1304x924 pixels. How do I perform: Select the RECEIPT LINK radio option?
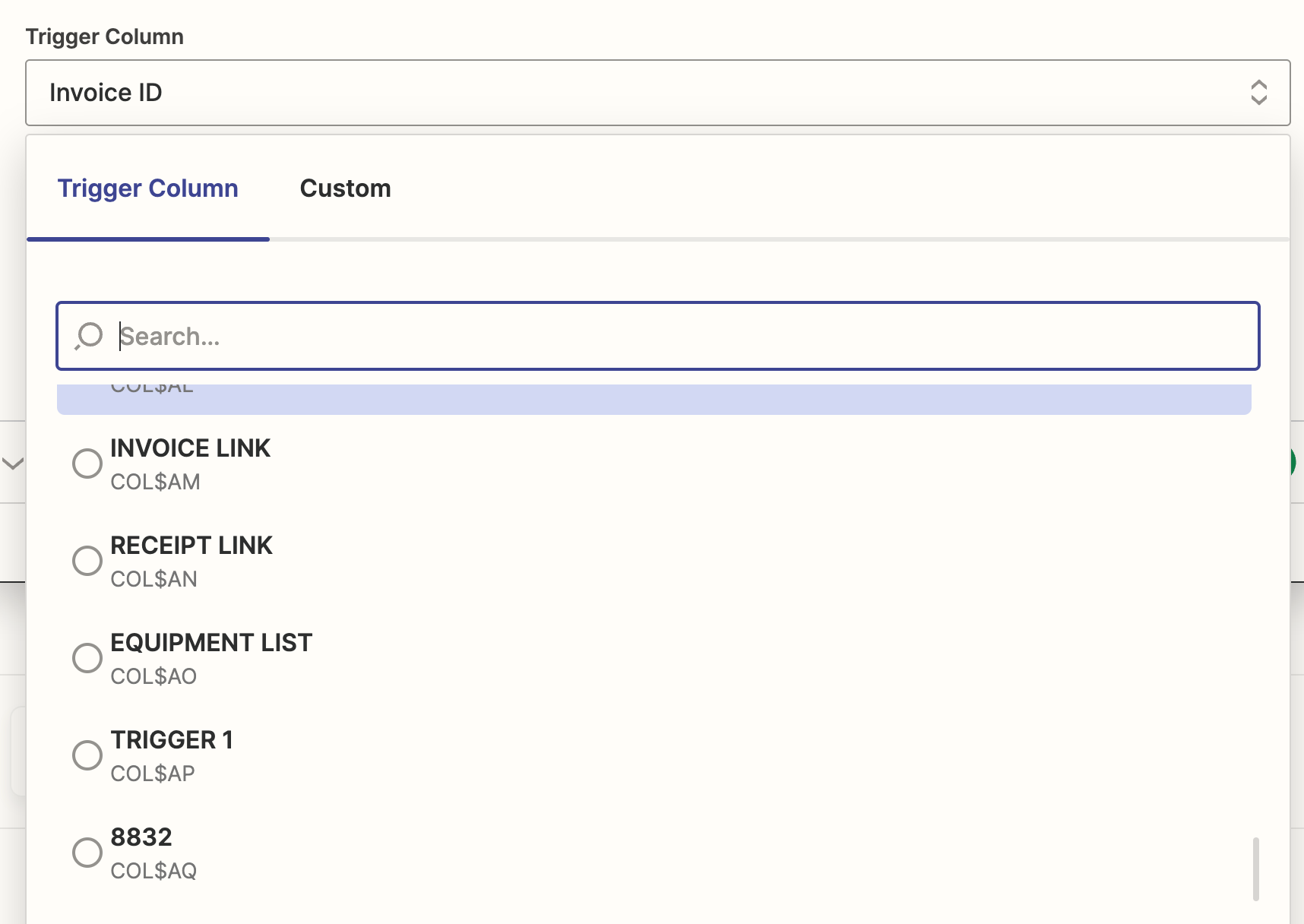(87, 560)
